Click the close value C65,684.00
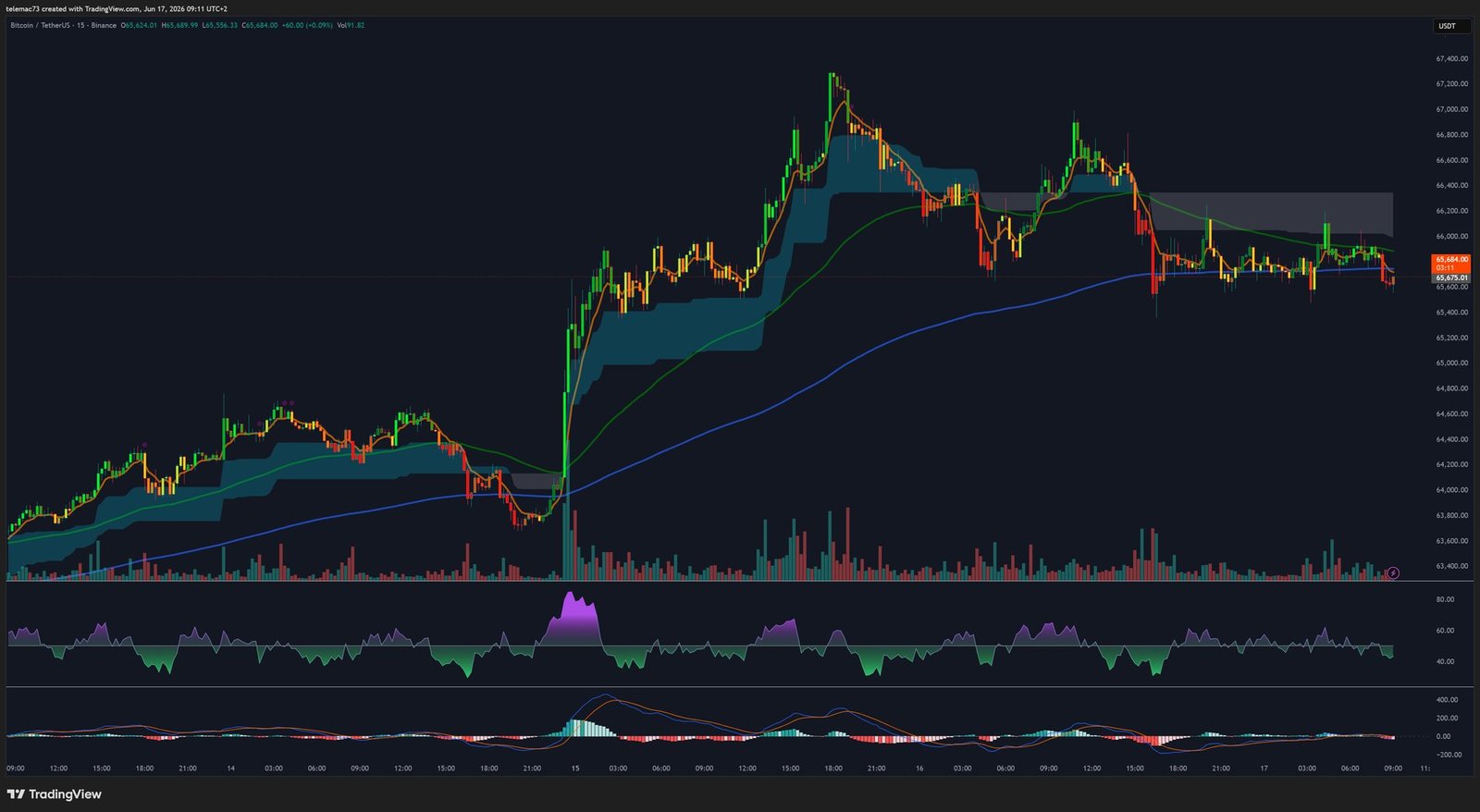The height and width of the screenshot is (812, 1480). pyautogui.click(x=260, y=25)
